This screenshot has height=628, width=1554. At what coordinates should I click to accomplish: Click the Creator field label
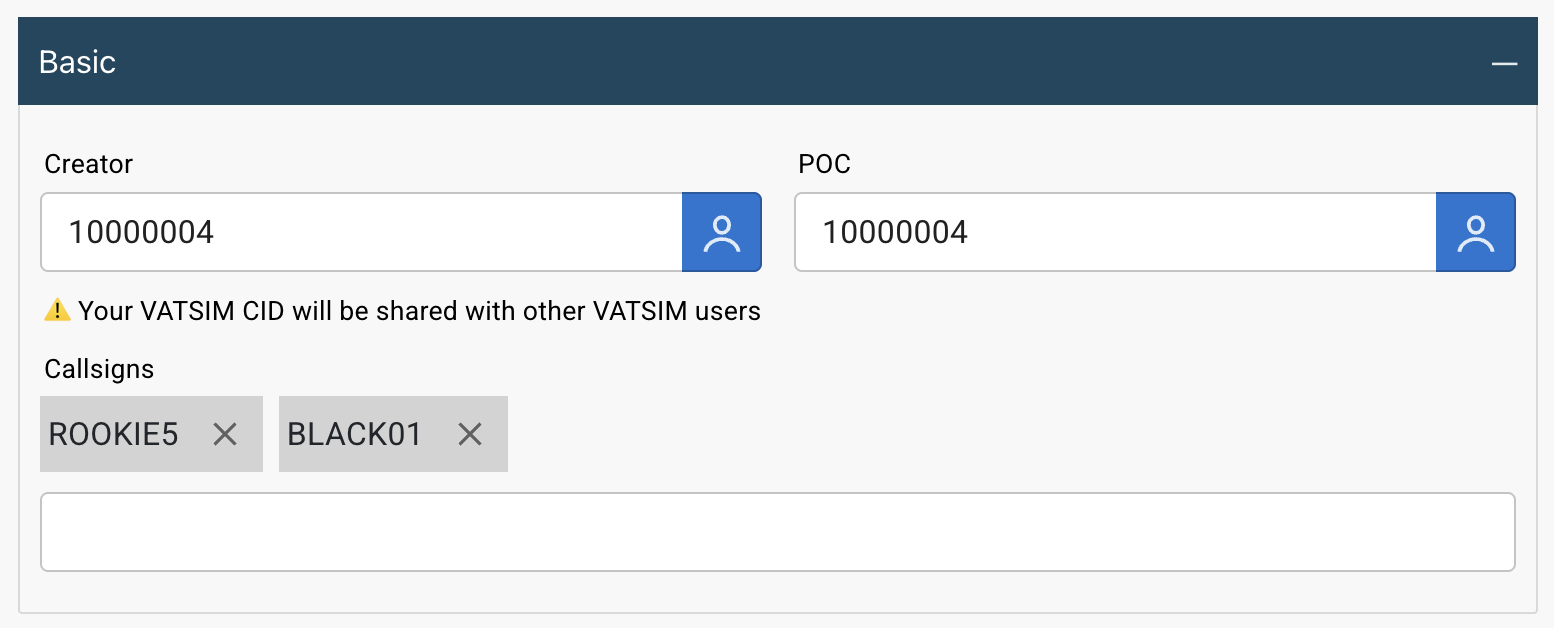pyautogui.click(x=89, y=164)
